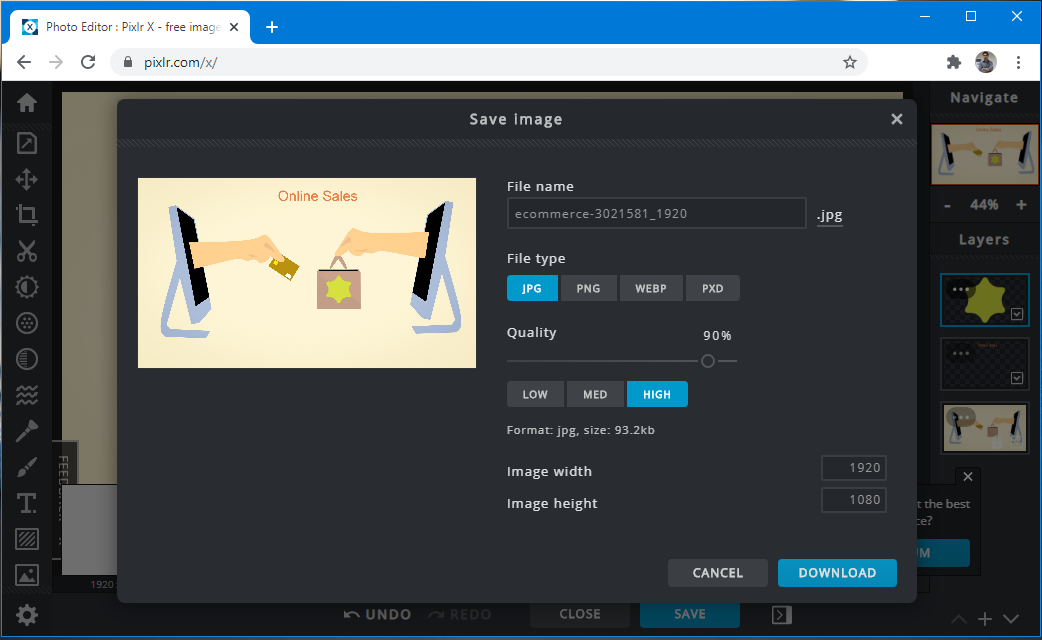Choose the WEBP file type tab
This screenshot has width=1042, height=640.
(x=651, y=288)
